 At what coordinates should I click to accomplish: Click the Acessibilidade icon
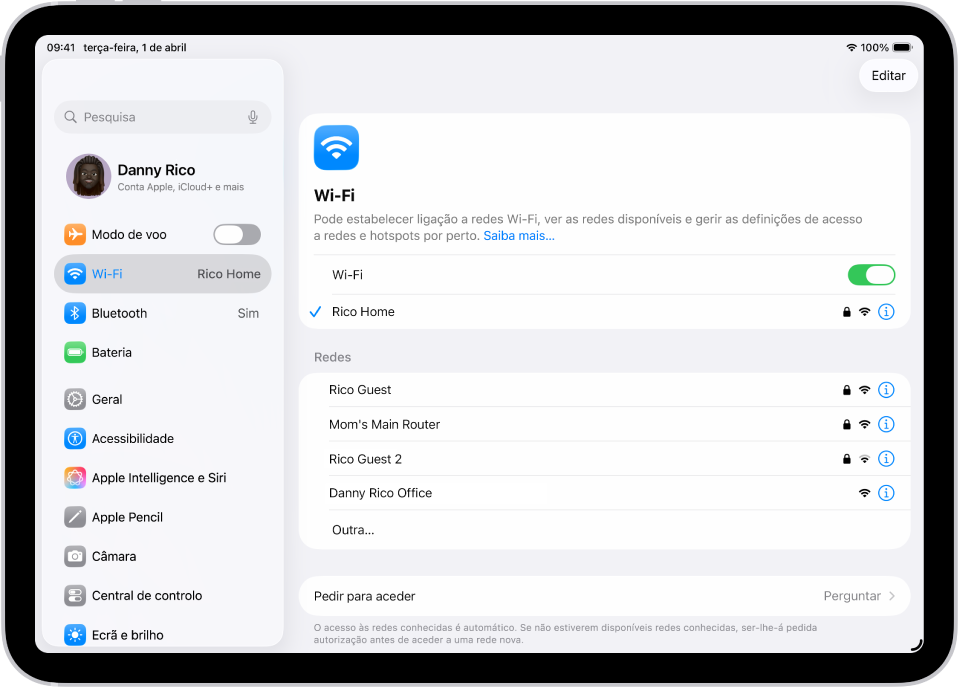click(75, 438)
